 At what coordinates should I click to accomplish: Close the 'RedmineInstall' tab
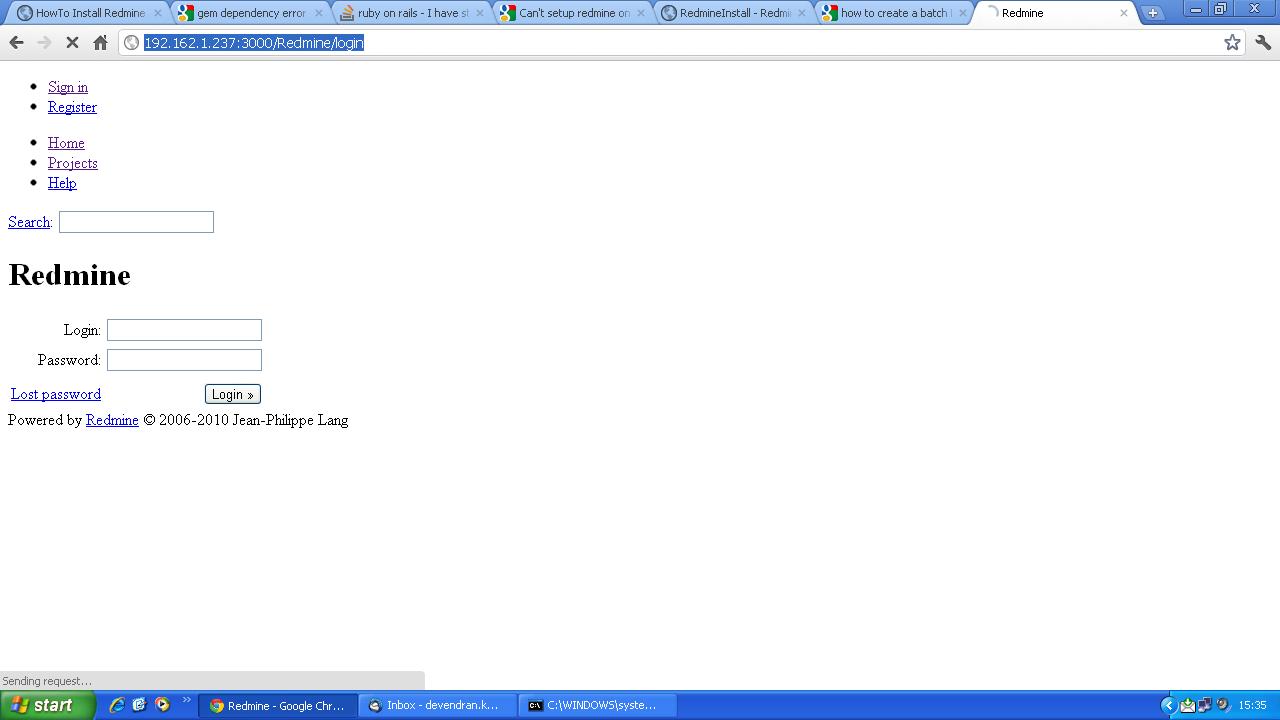[x=802, y=13]
